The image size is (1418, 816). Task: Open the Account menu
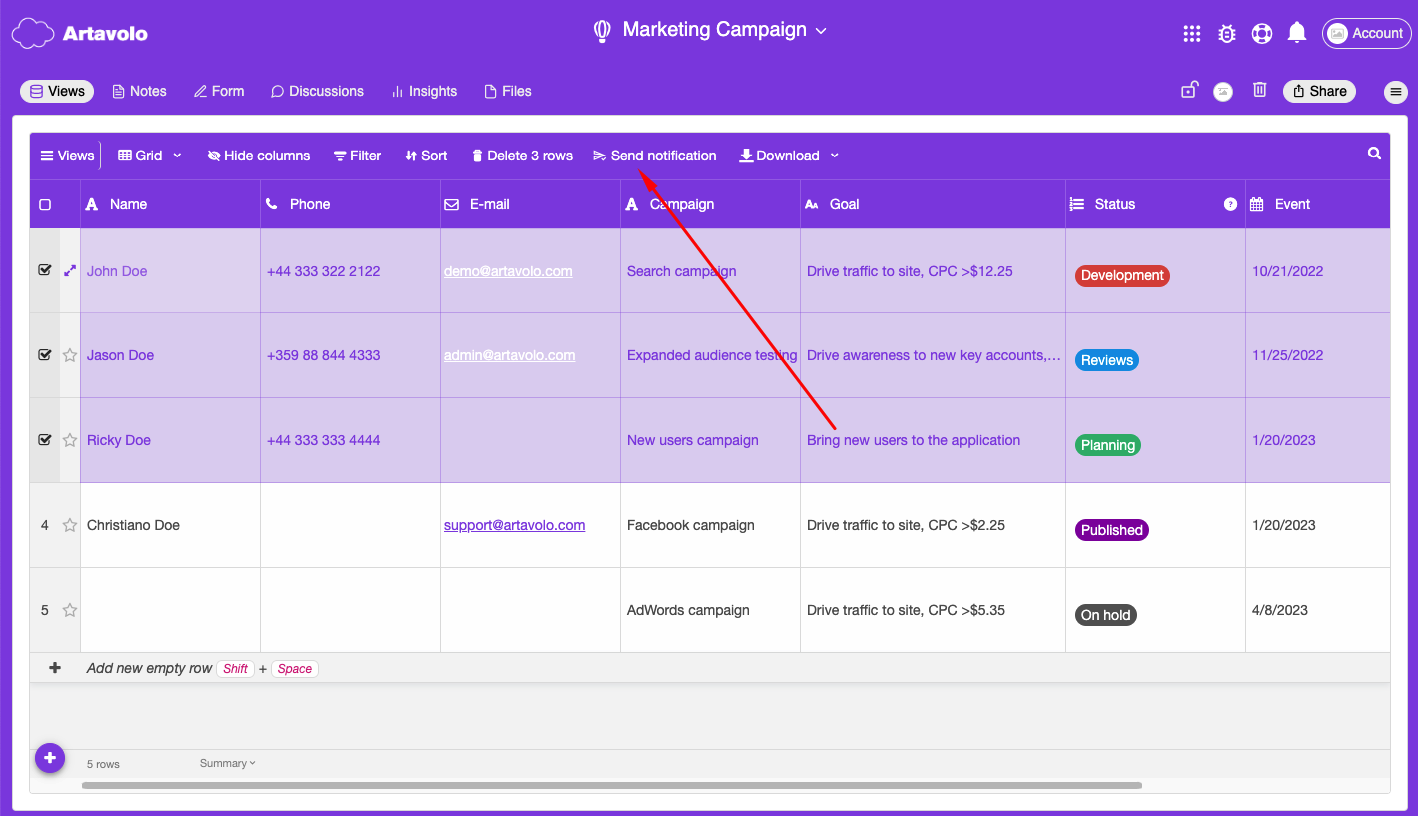(1367, 33)
